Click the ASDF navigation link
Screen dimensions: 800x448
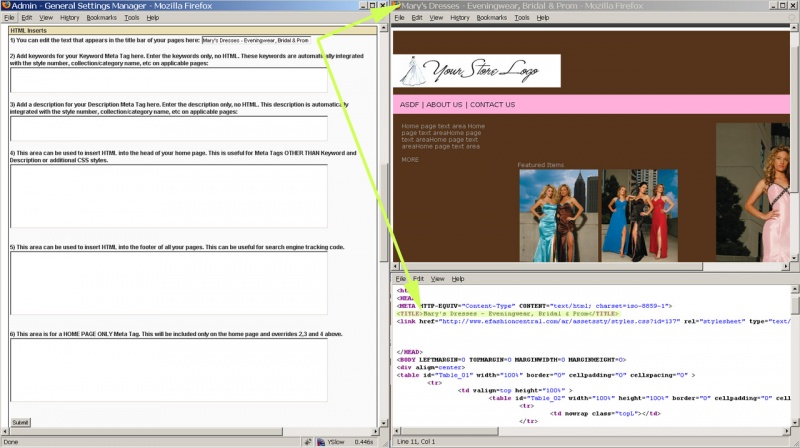(409, 105)
